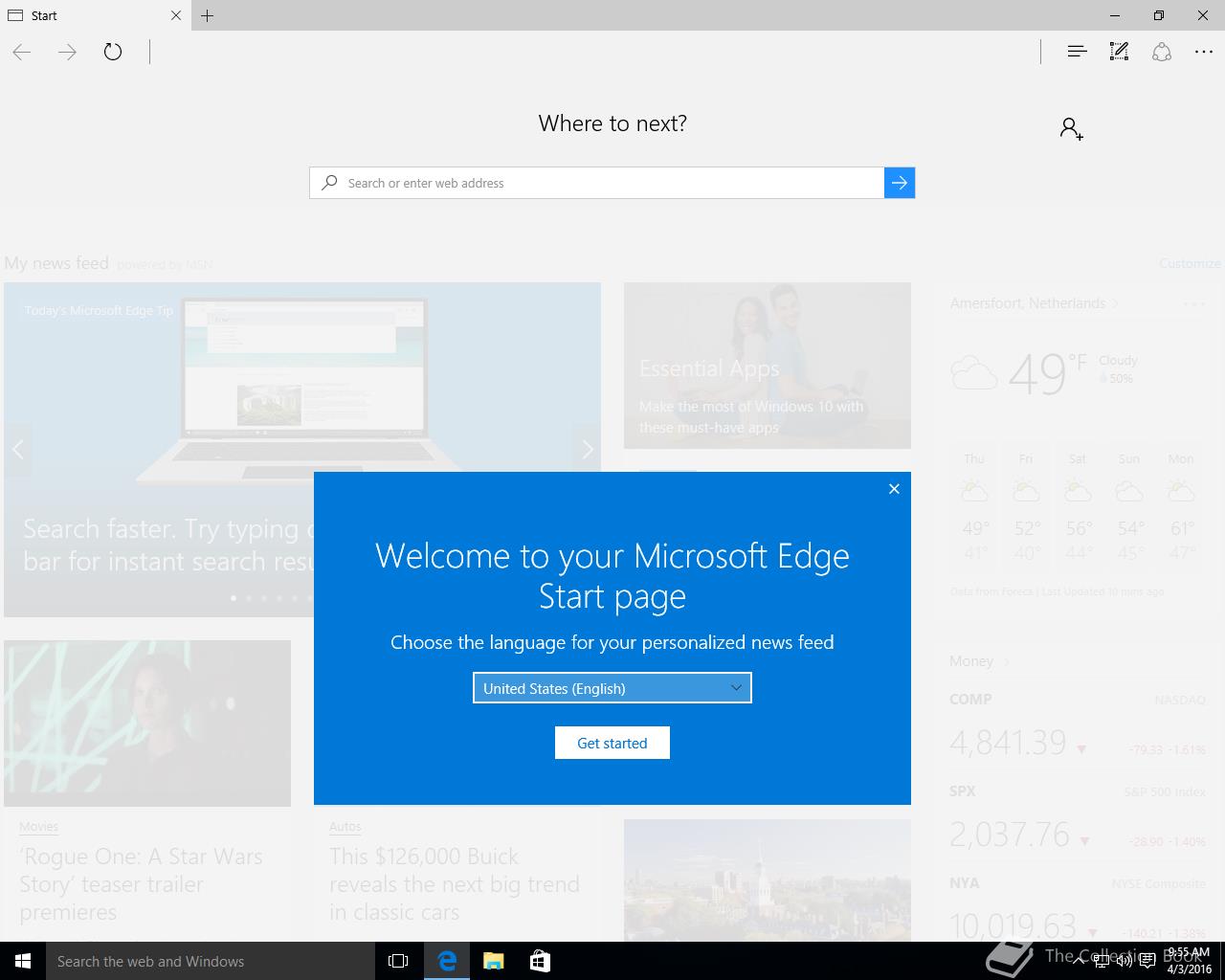This screenshot has width=1225, height=980.
Task: Make a Web Note icon
Action: pyautogui.click(x=1119, y=52)
